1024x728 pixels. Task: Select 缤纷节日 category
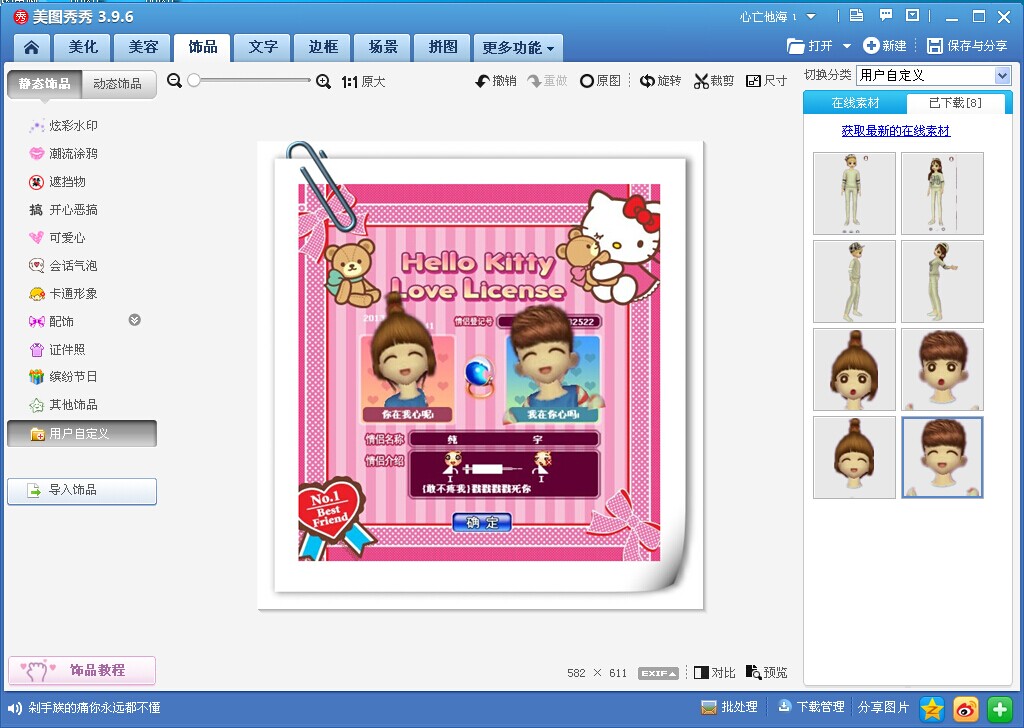click(x=64, y=377)
